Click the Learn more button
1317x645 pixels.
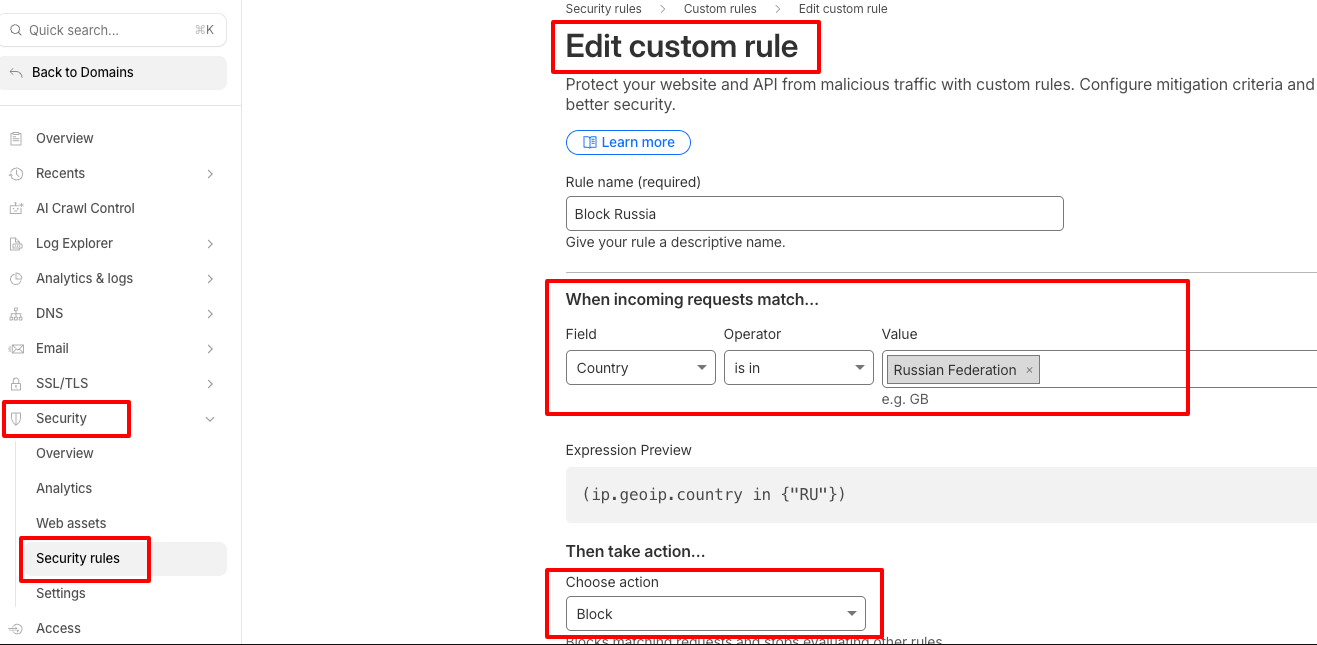(x=628, y=142)
